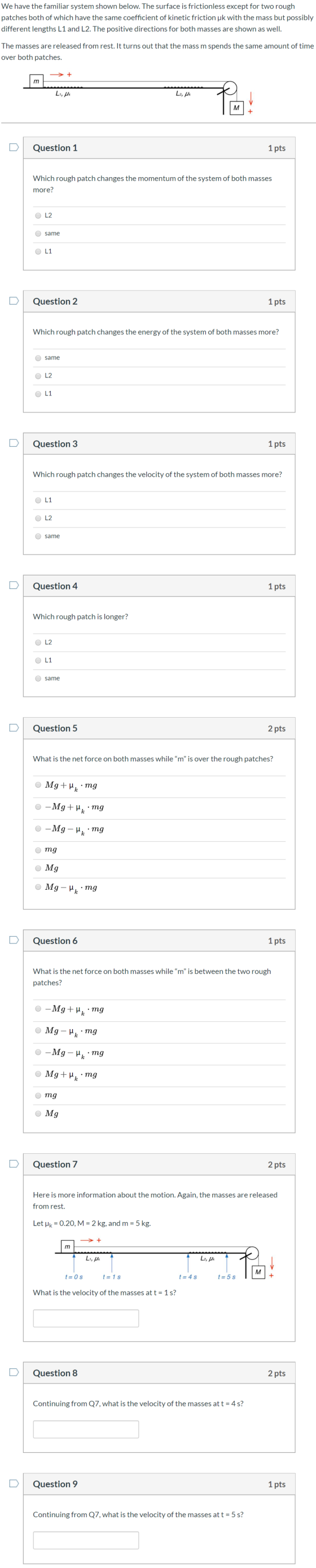Flag Question 5 with the bookmark icon

coord(14,727)
